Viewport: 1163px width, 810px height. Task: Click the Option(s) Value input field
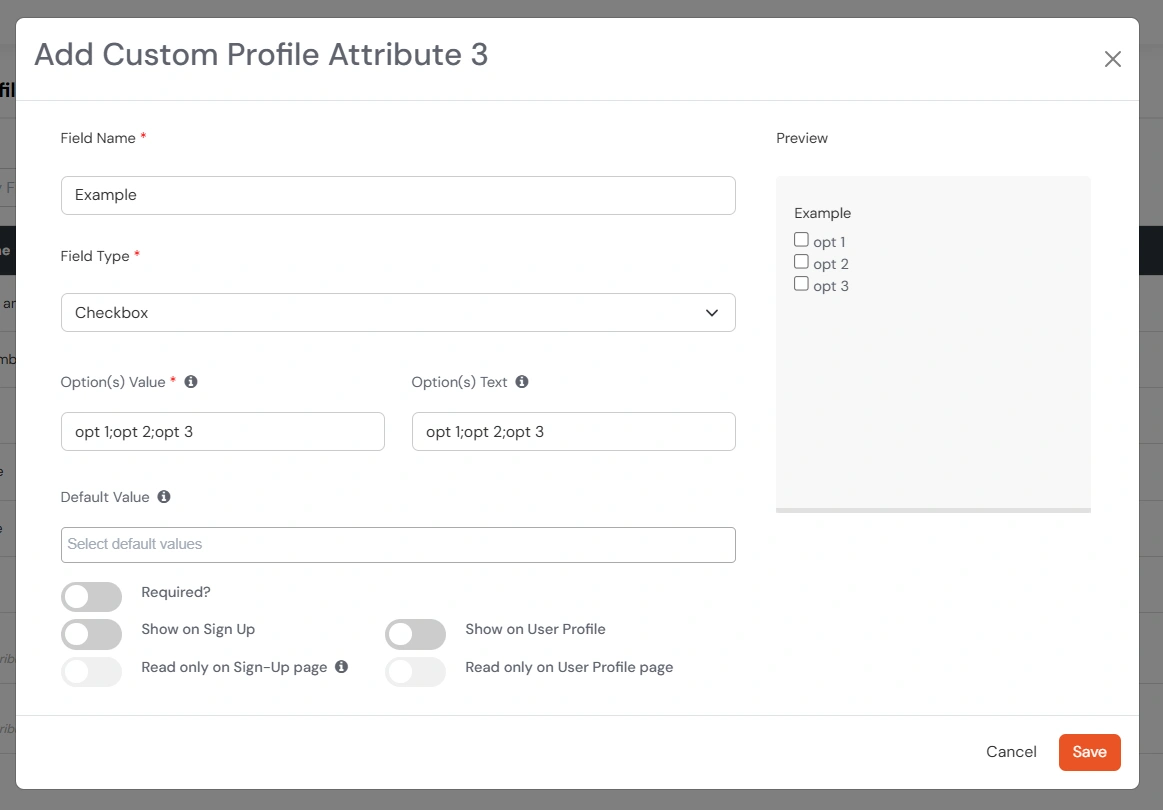pos(222,431)
